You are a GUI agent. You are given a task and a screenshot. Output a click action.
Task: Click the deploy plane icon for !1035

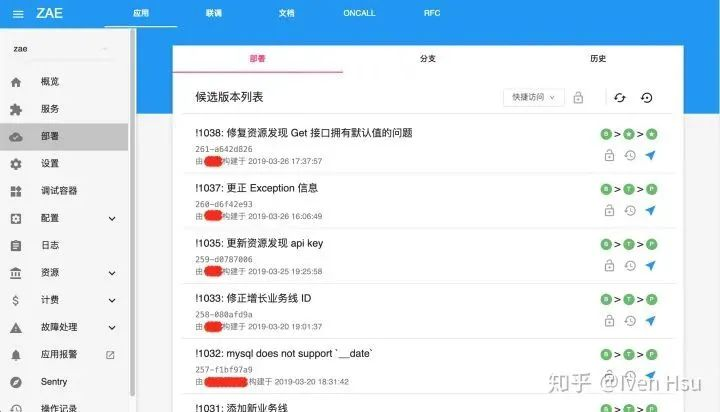pyautogui.click(x=650, y=265)
